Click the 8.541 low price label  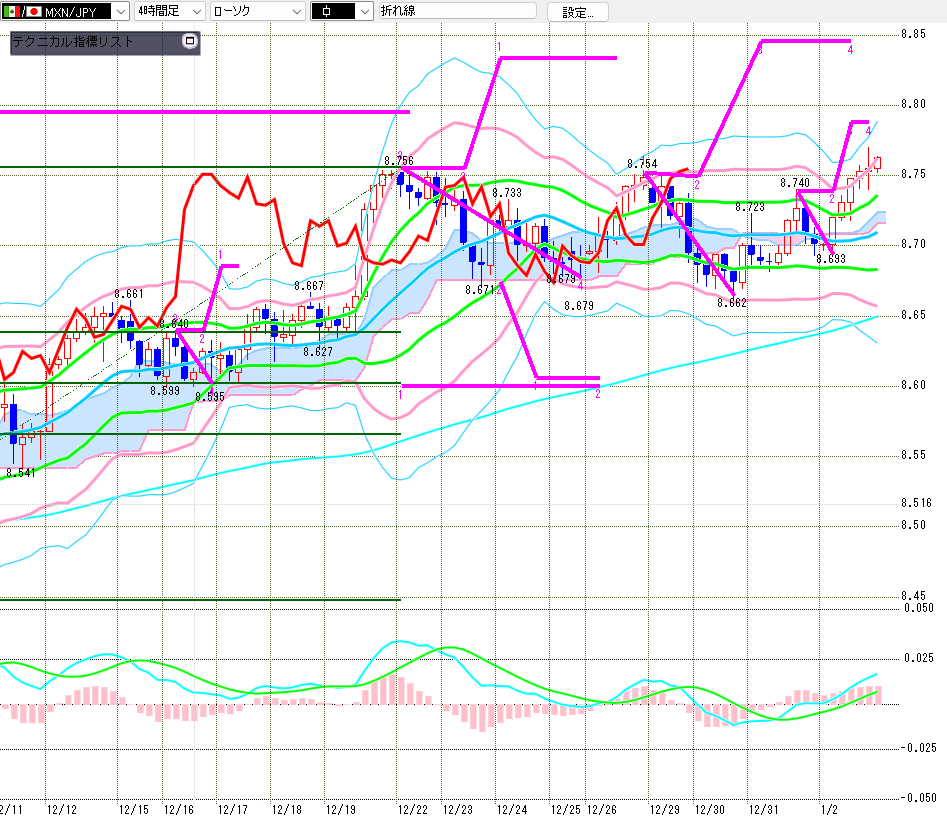(20, 473)
